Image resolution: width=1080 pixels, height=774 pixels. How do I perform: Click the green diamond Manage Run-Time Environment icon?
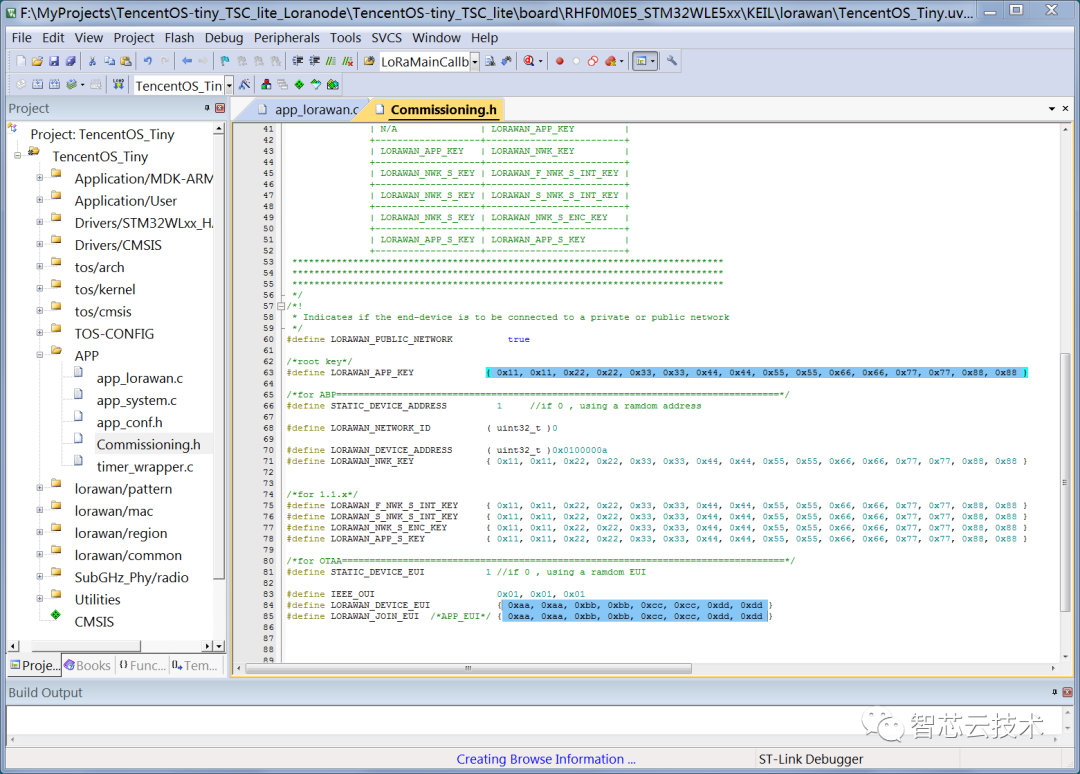point(299,85)
